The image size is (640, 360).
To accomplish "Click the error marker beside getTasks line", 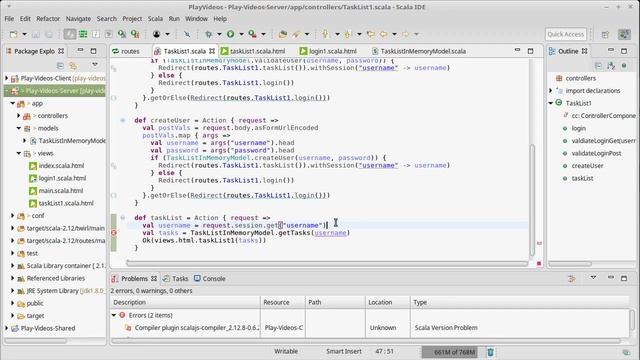I will (114, 233).
